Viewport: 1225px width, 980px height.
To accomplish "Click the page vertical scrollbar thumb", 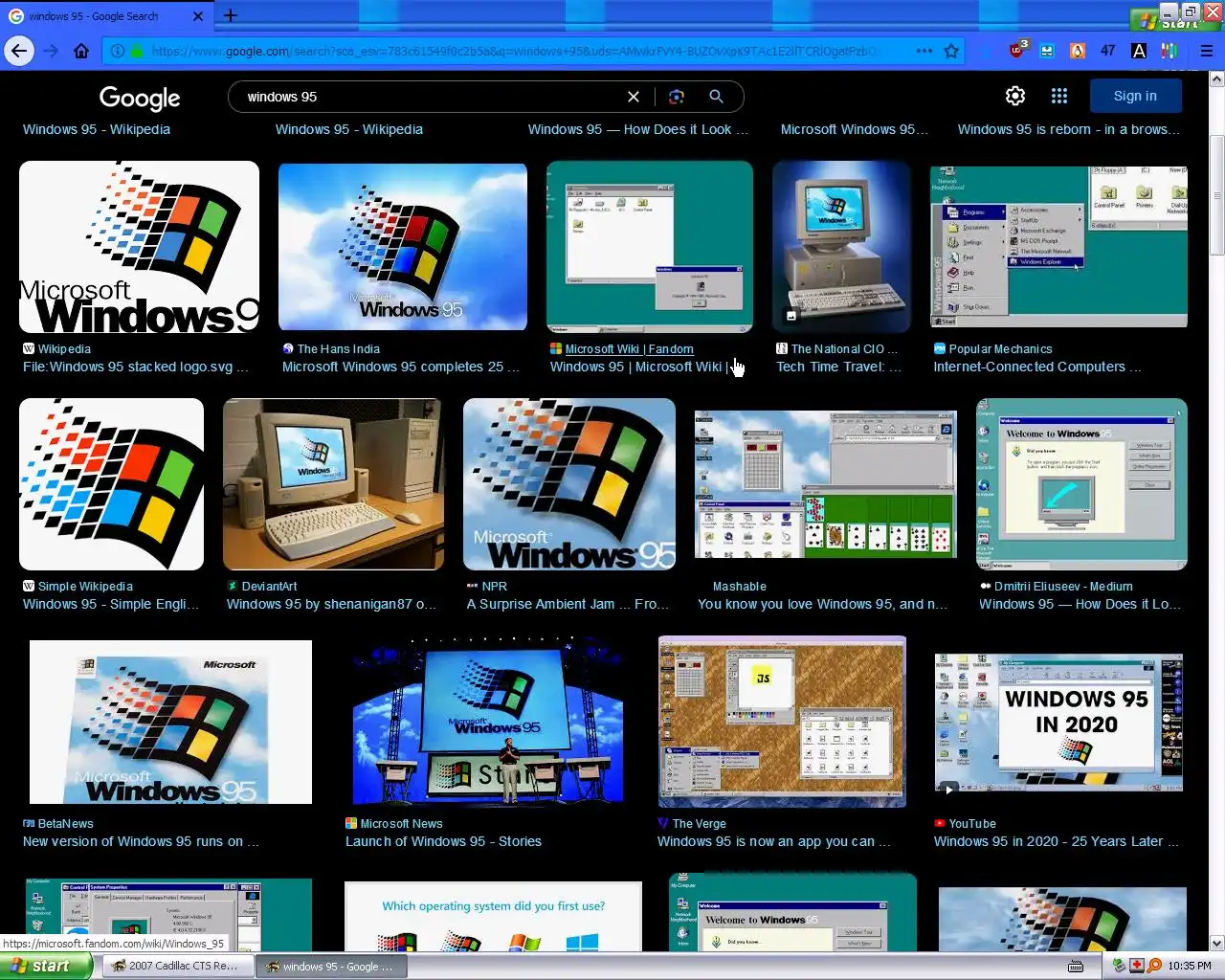I will pyautogui.click(x=1216, y=196).
